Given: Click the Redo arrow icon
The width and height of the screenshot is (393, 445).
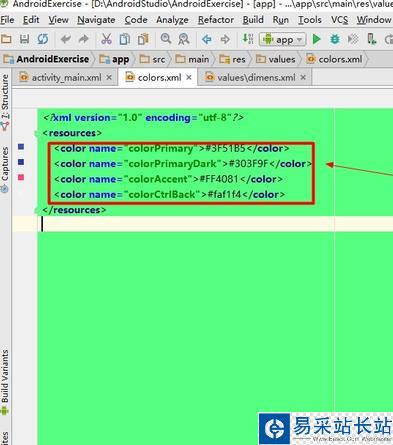Looking at the screenshot, I should [x=83, y=39].
